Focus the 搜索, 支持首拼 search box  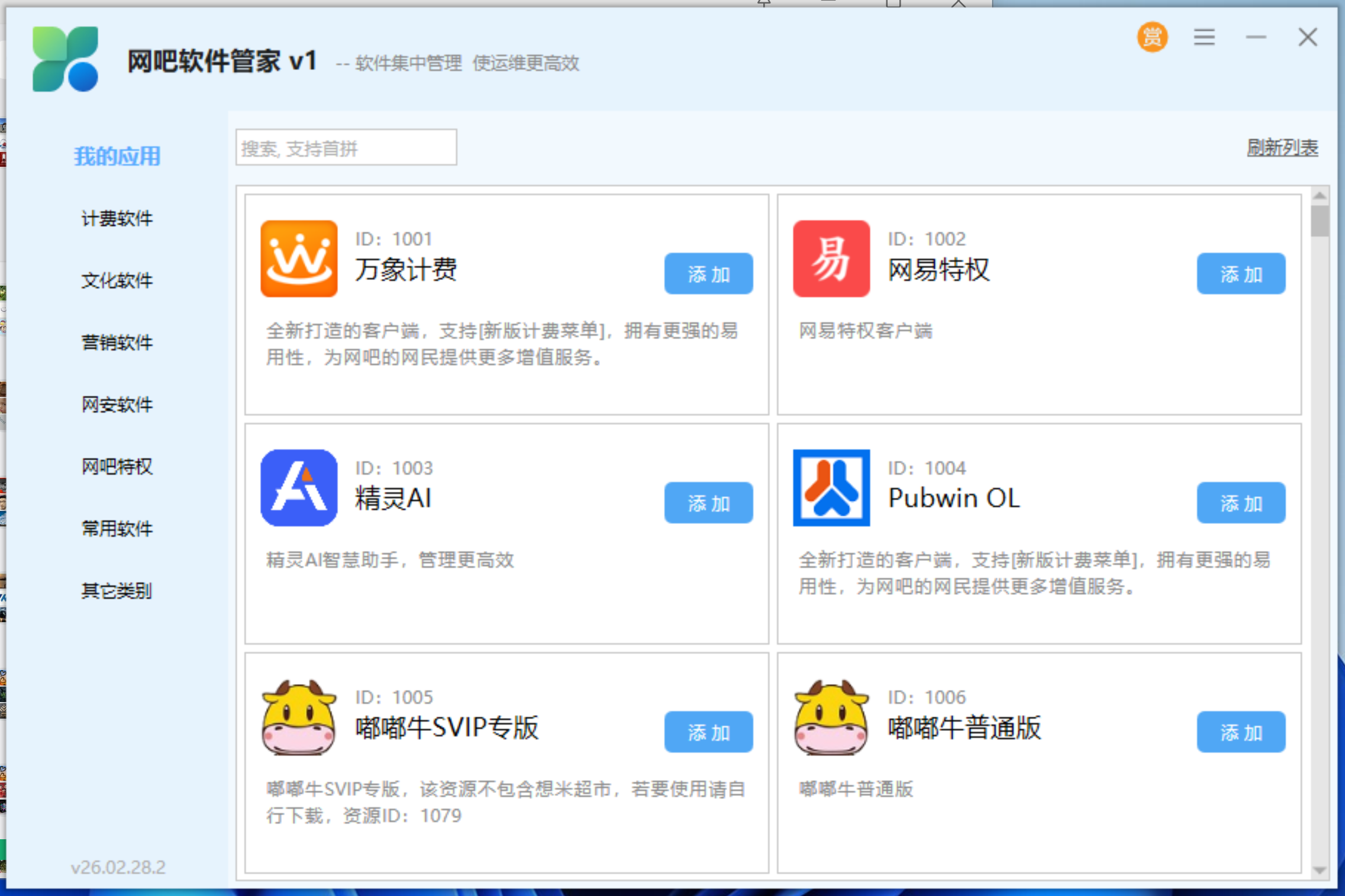(x=346, y=147)
